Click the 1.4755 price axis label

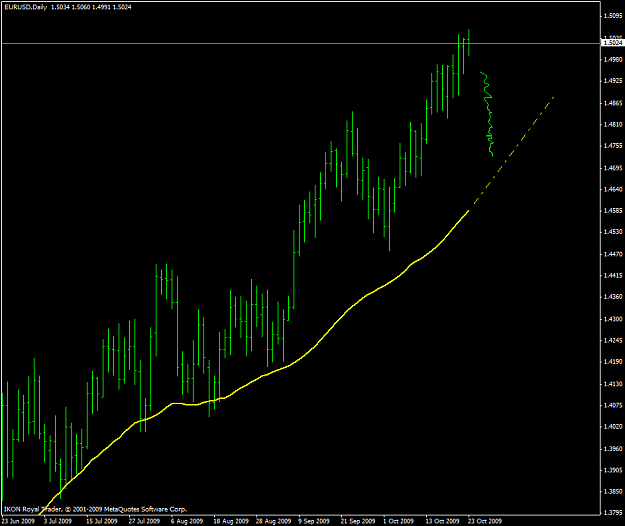[613, 146]
